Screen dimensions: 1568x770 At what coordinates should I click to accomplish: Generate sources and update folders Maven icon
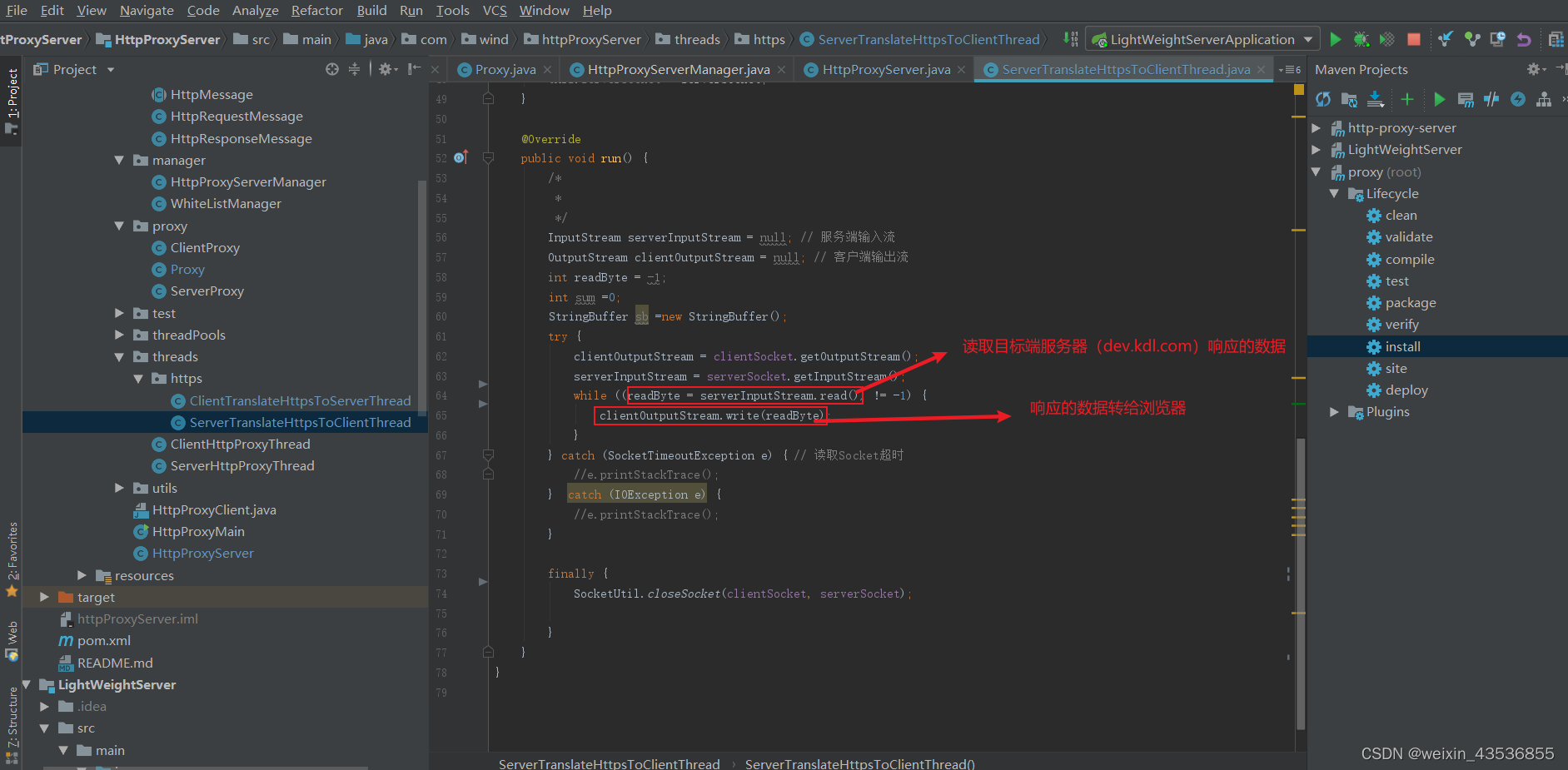tap(1349, 100)
